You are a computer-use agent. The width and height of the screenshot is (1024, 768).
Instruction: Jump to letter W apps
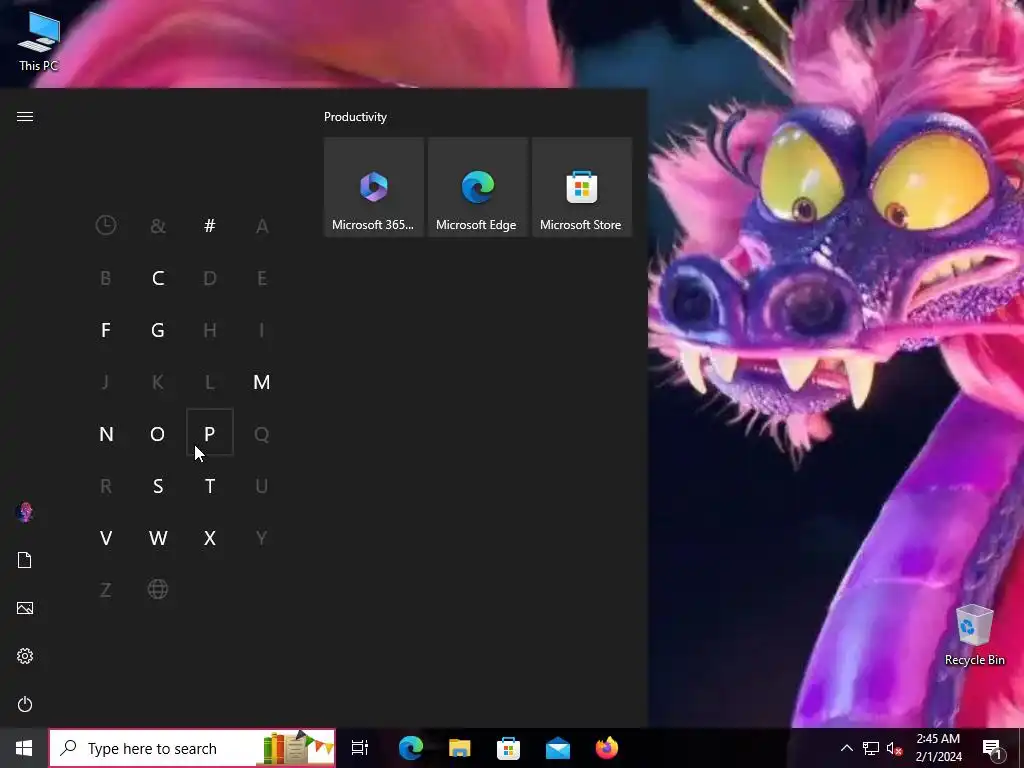pyautogui.click(x=158, y=538)
